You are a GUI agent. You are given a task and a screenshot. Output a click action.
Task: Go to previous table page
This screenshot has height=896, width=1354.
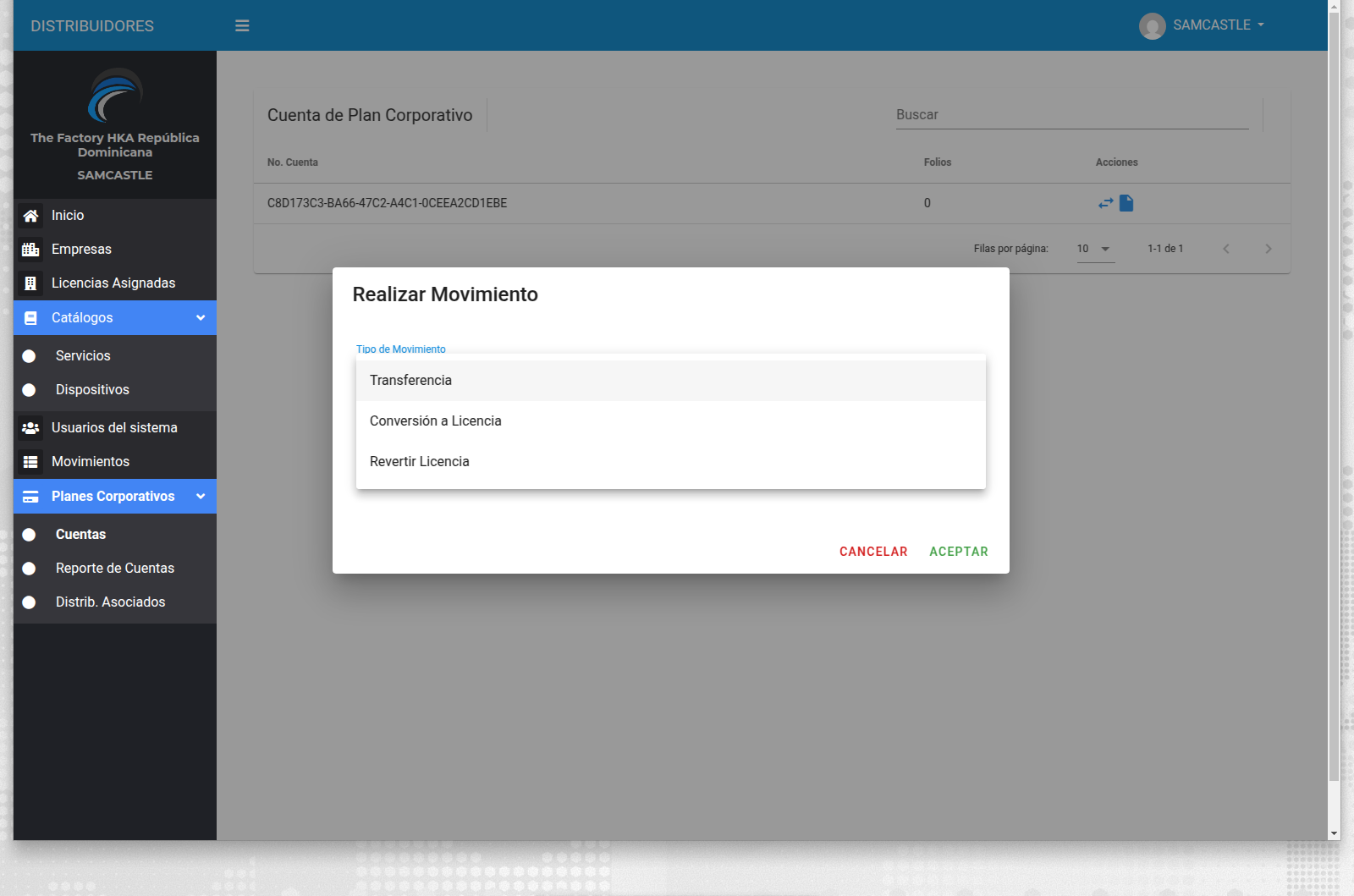1226,249
